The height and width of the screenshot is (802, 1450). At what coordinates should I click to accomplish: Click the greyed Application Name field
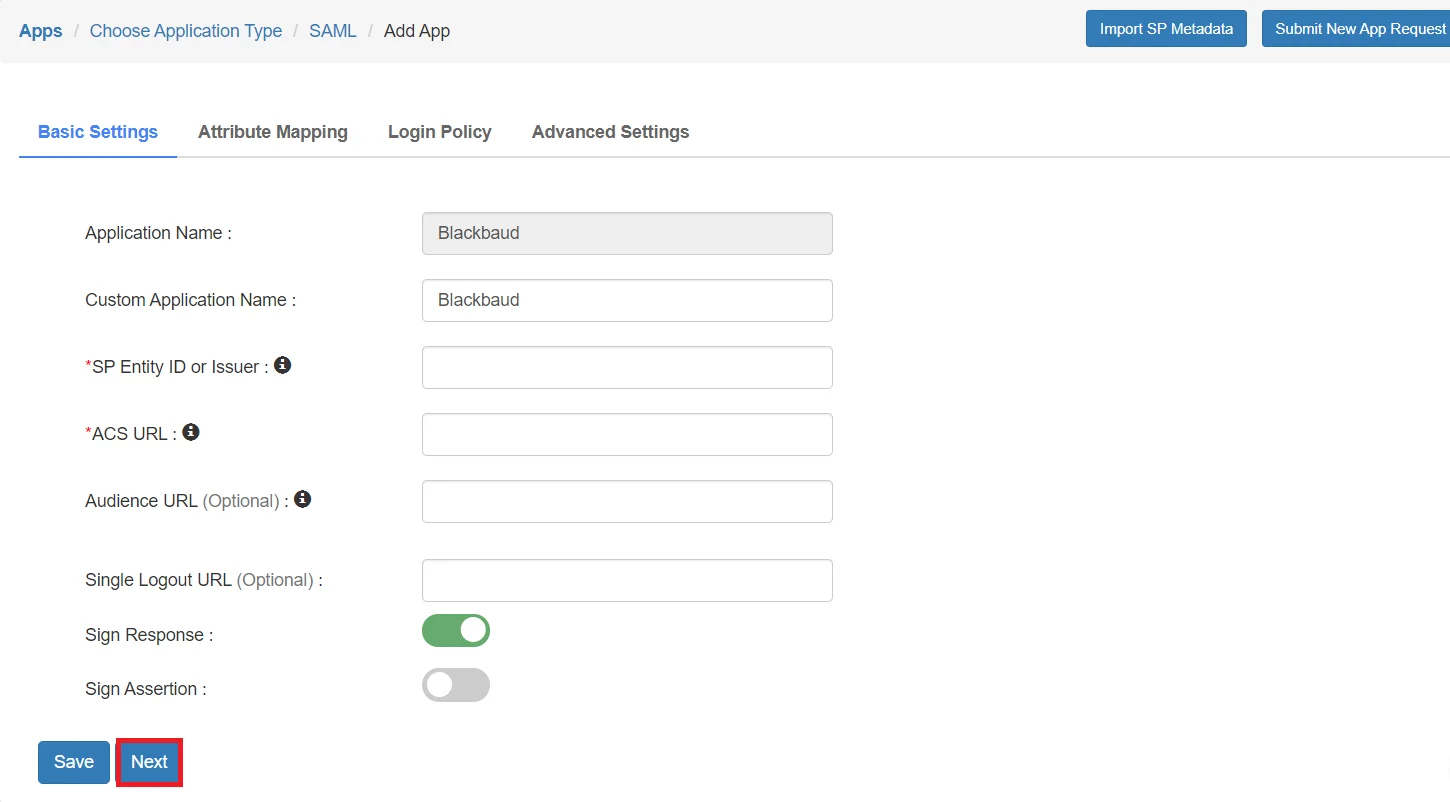click(627, 233)
